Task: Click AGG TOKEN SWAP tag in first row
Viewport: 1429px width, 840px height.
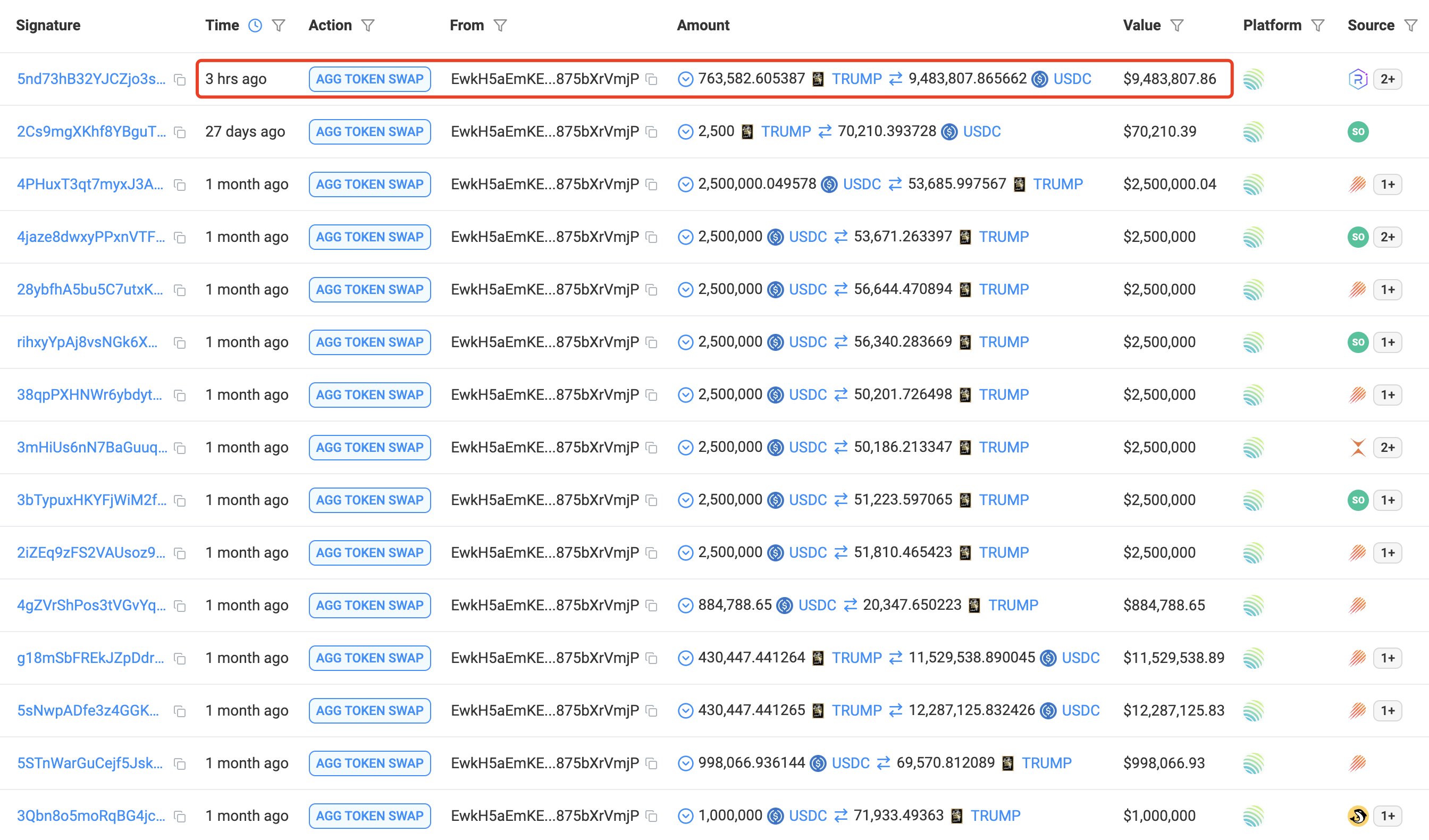Action: [x=369, y=79]
